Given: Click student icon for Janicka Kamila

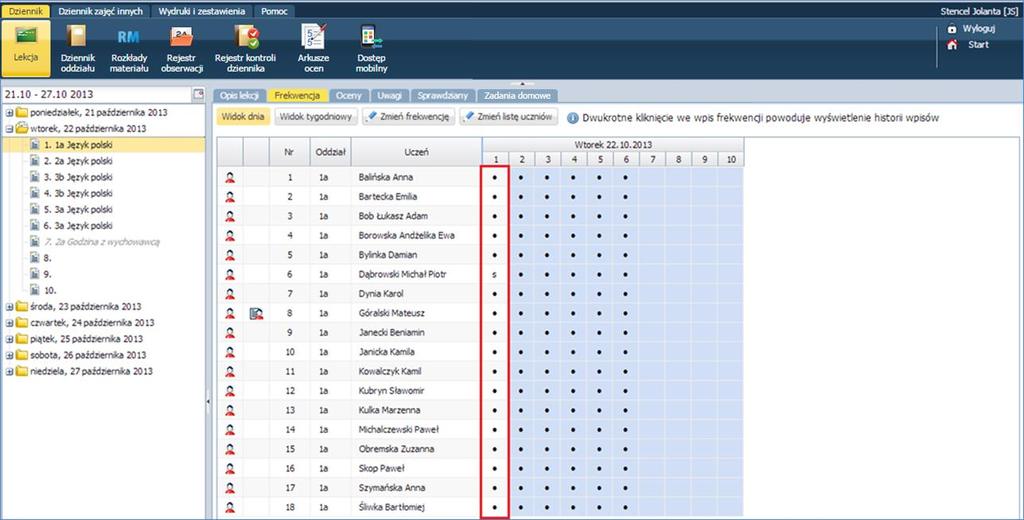Looking at the screenshot, I should (230, 352).
